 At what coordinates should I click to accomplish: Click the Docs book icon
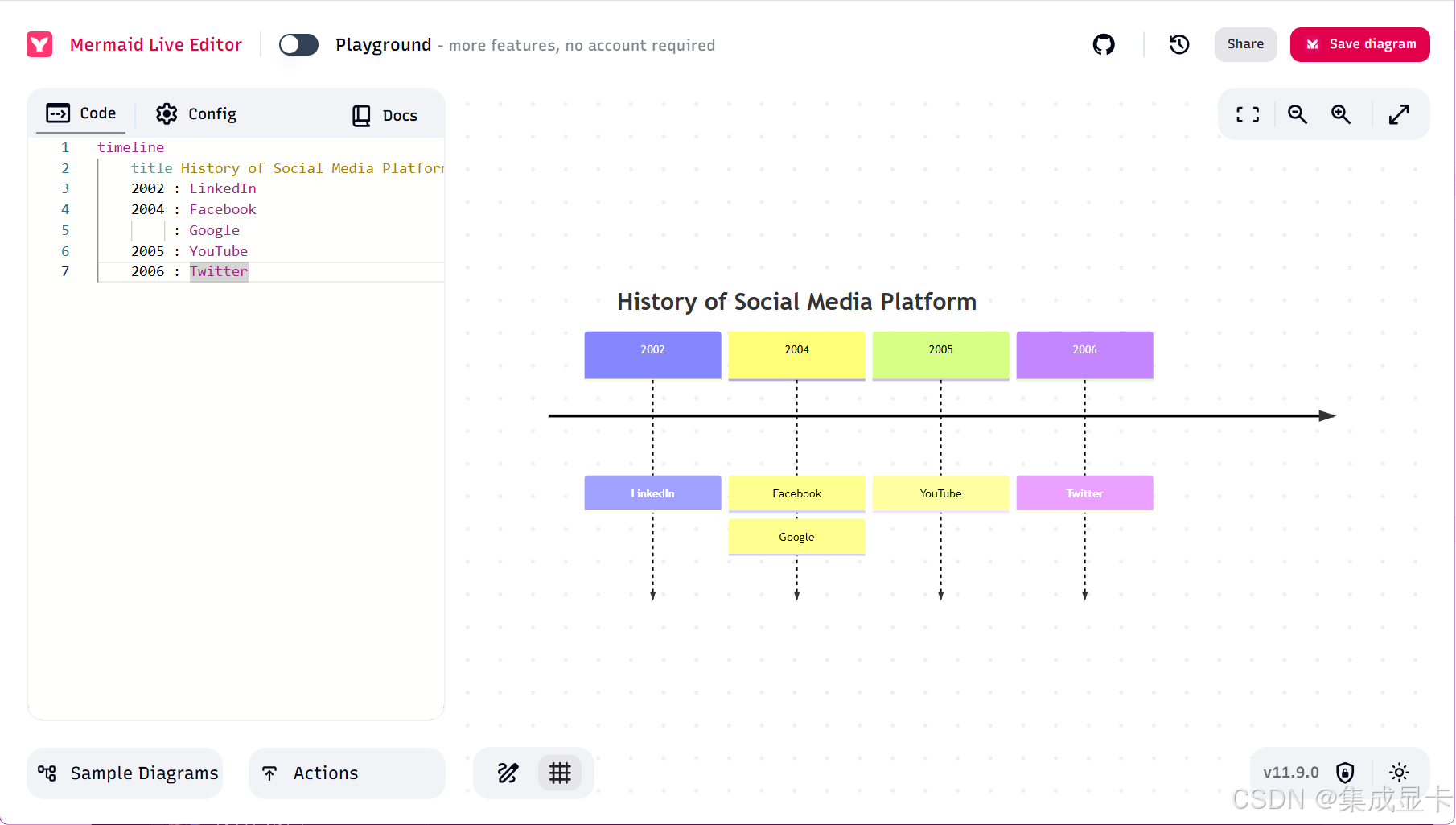click(361, 116)
